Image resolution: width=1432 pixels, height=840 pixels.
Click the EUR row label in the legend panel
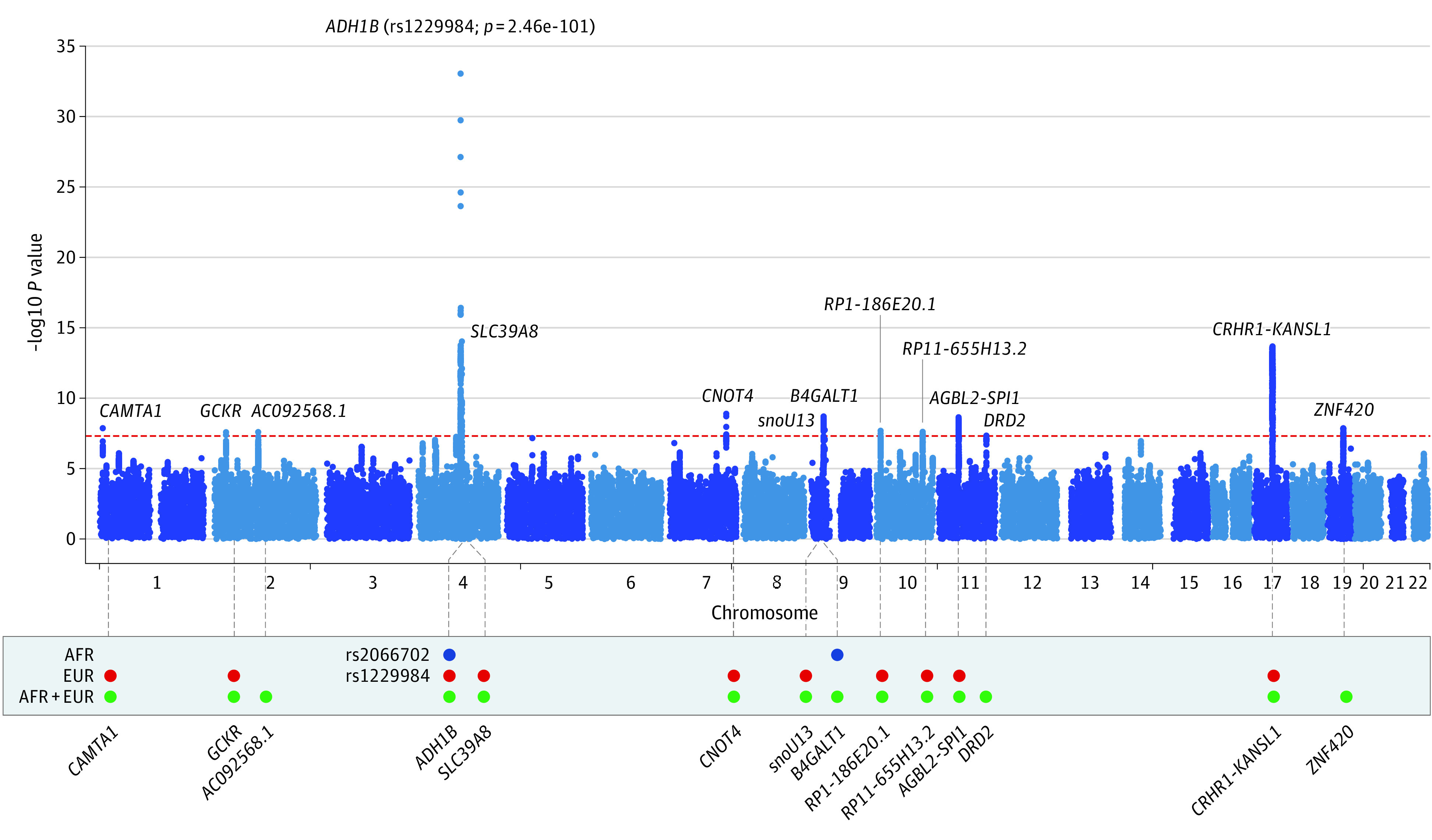[x=78, y=676]
